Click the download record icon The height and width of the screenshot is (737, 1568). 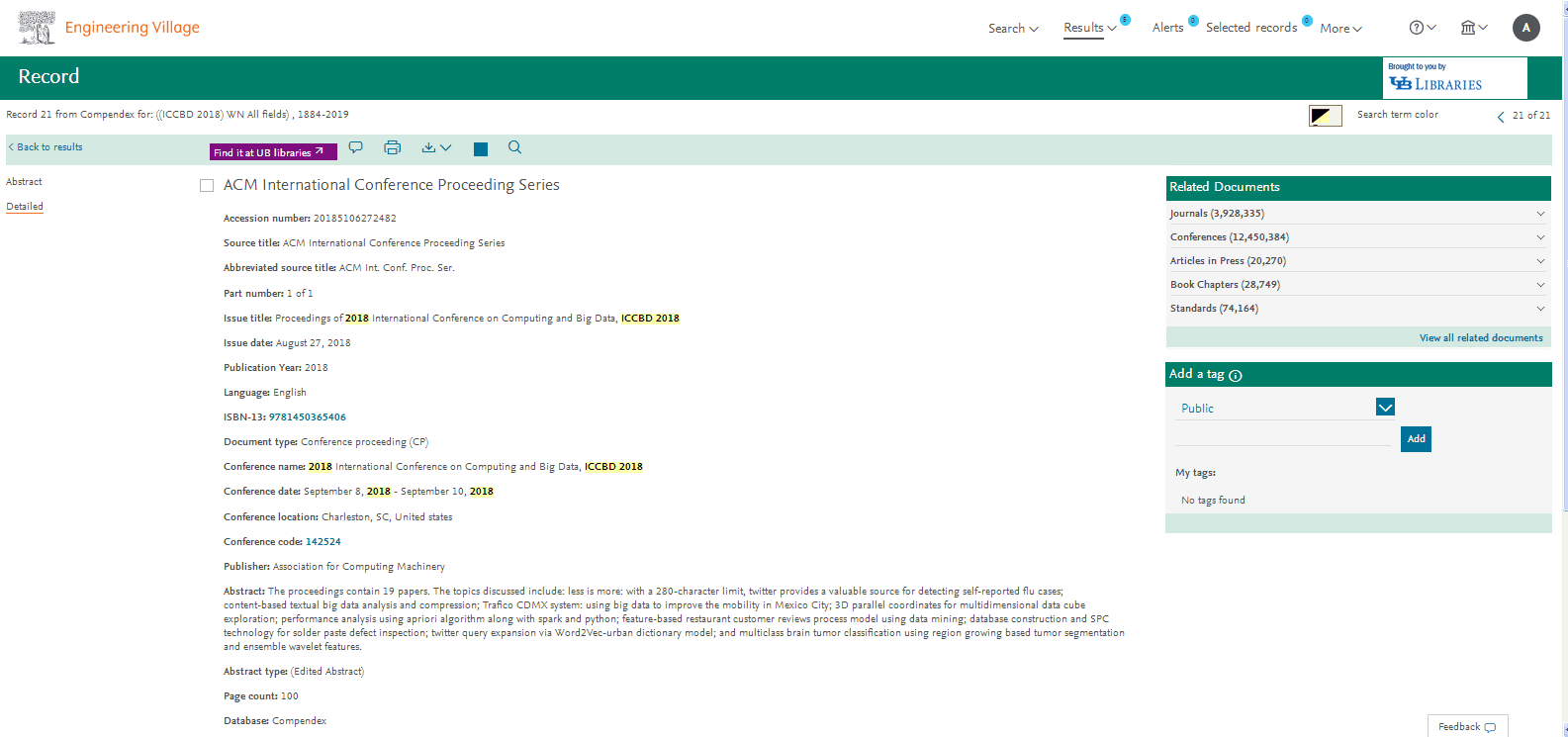click(435, 147)
